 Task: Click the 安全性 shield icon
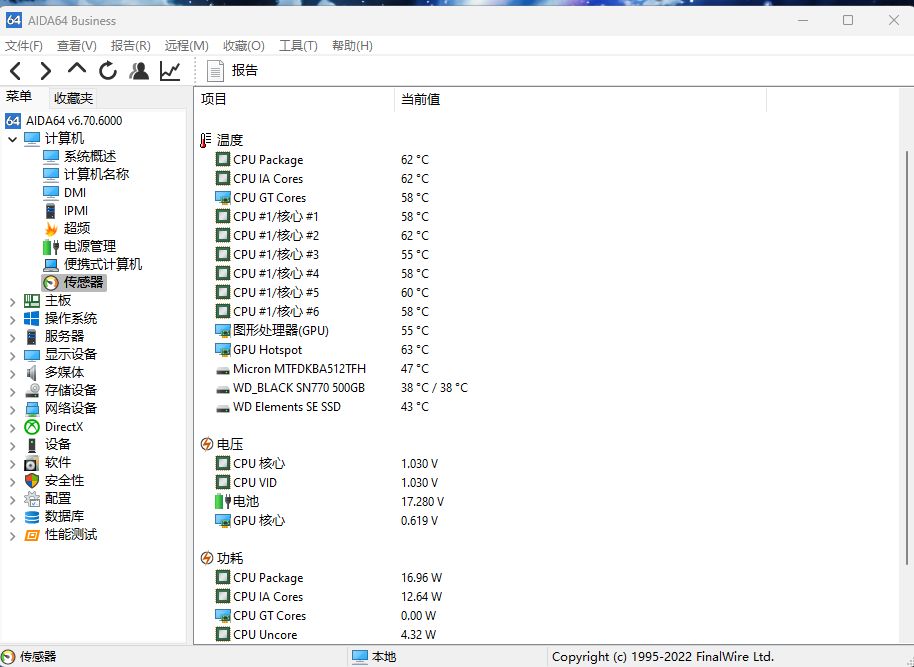(31, 481)
